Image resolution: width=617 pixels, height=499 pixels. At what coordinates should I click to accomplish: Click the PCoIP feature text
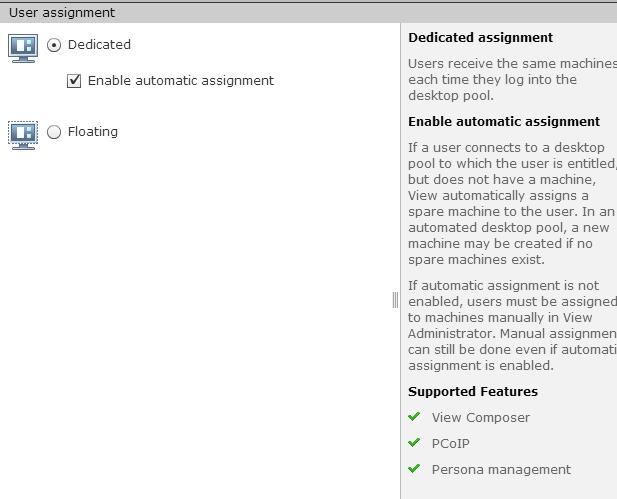[x=450, y=444]
